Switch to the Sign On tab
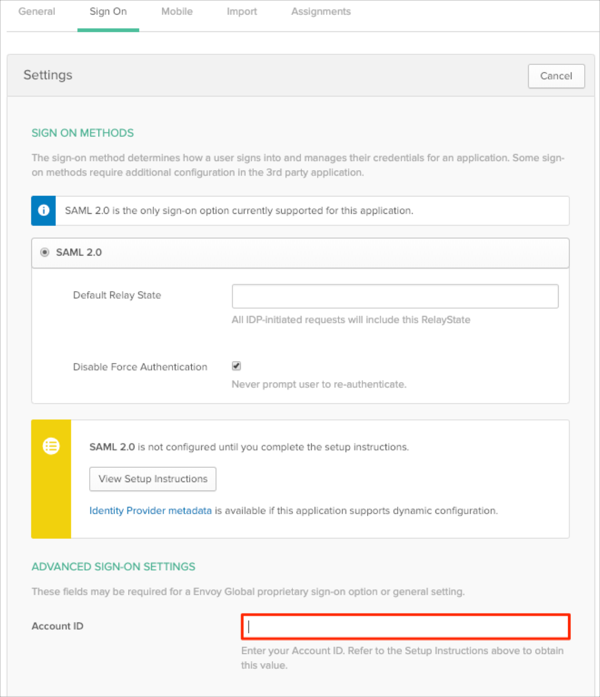This screenshot has height=697, width=600. (109, 12)
